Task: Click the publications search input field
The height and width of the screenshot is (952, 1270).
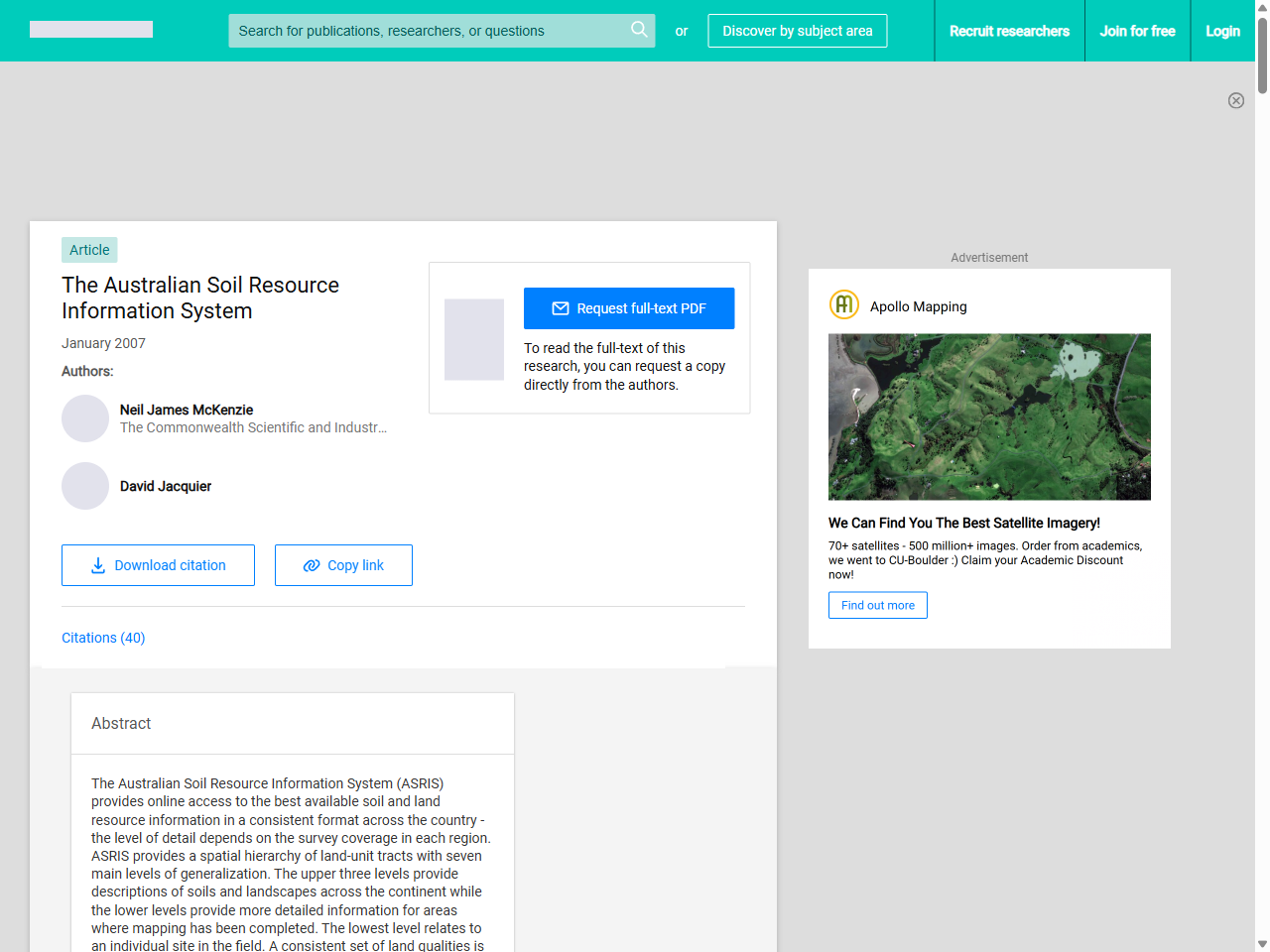Action: point(427,31)
